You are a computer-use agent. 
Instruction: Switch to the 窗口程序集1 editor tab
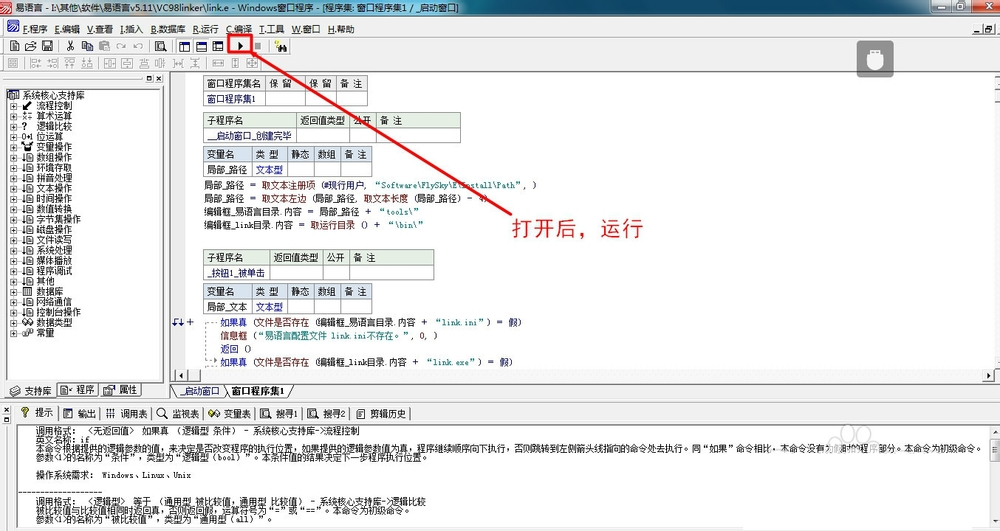258,391
